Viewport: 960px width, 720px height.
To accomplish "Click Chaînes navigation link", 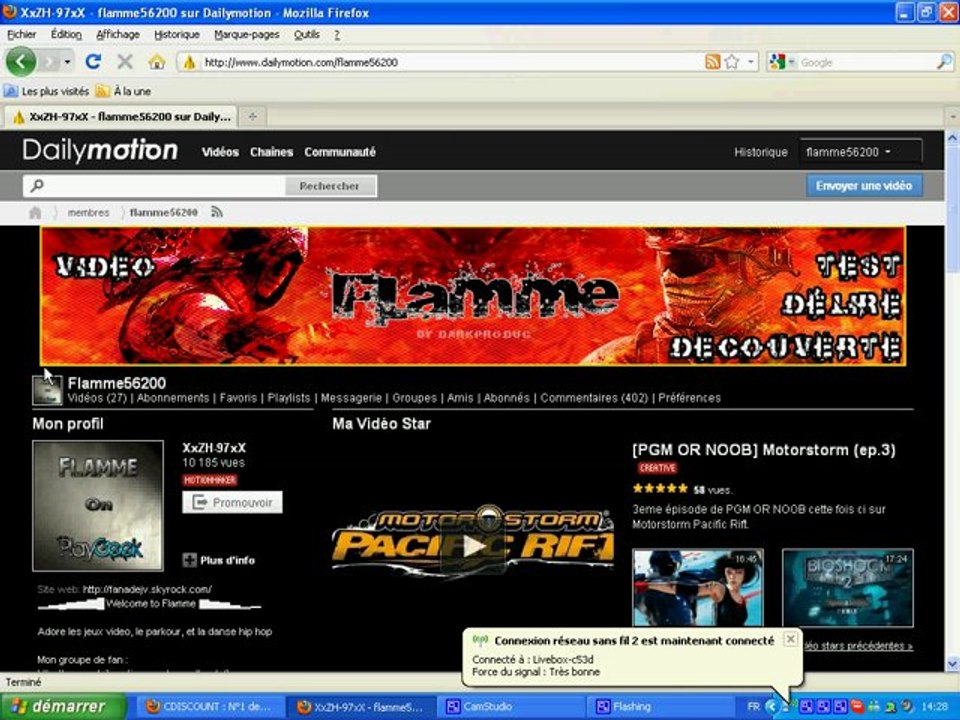I will coord(271,152).
